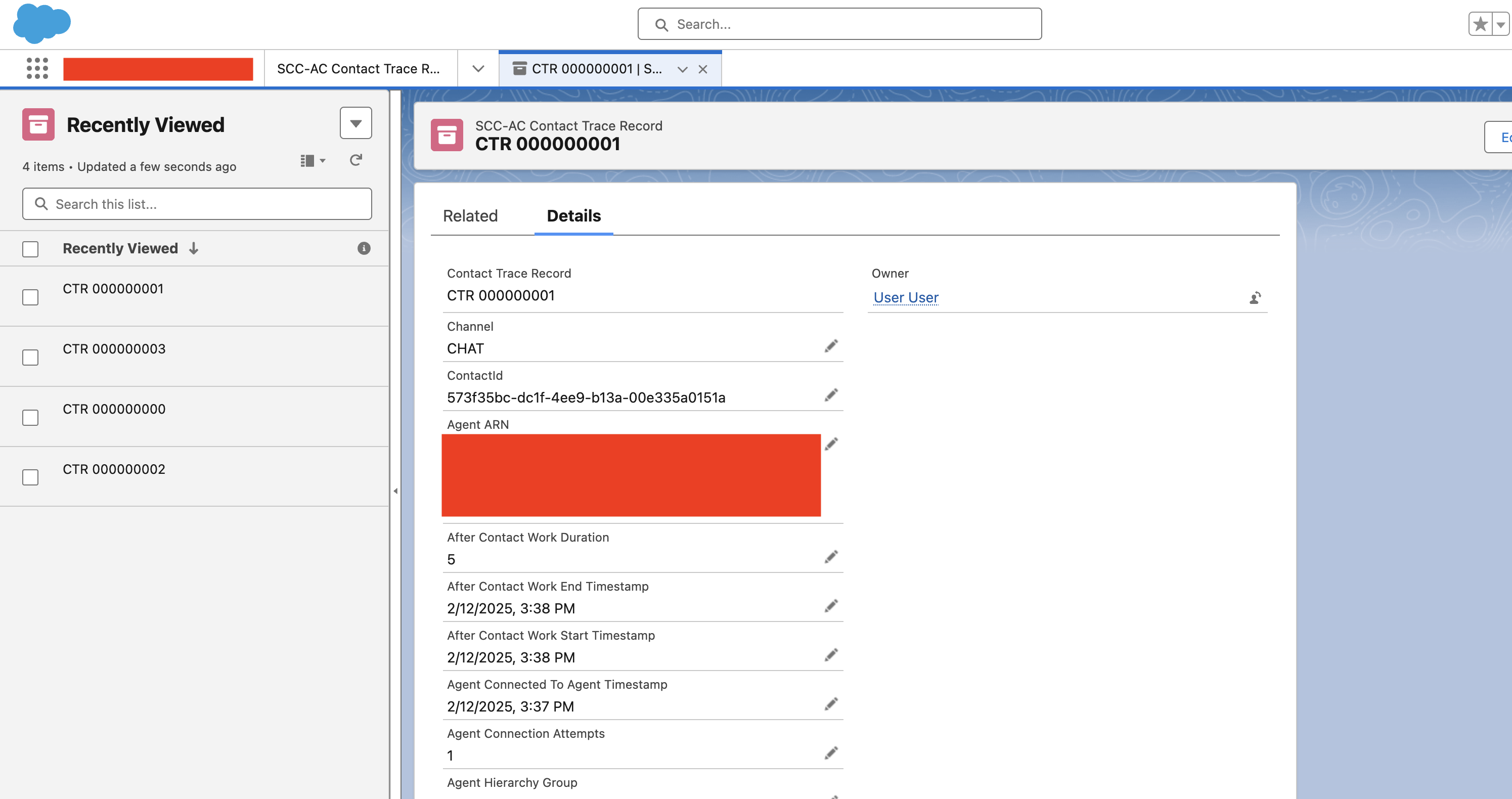
Task: Open the list view picker dropdown
Action: coord(355,123)
